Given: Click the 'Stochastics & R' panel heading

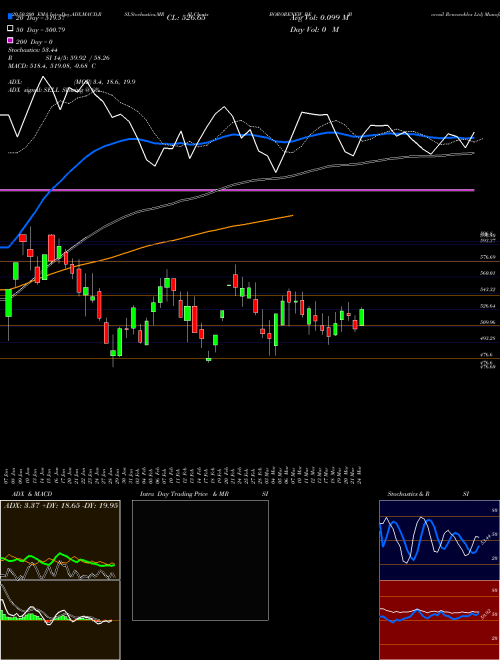Looking at the screenshot, I should pos(409,494).
